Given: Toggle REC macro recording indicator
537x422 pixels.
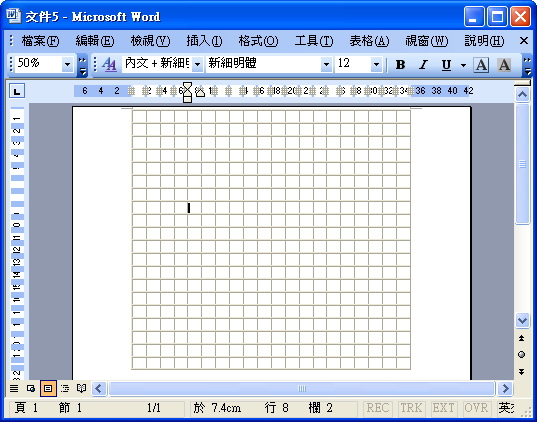Looking at the screenshot, I should tap(378, 408).
